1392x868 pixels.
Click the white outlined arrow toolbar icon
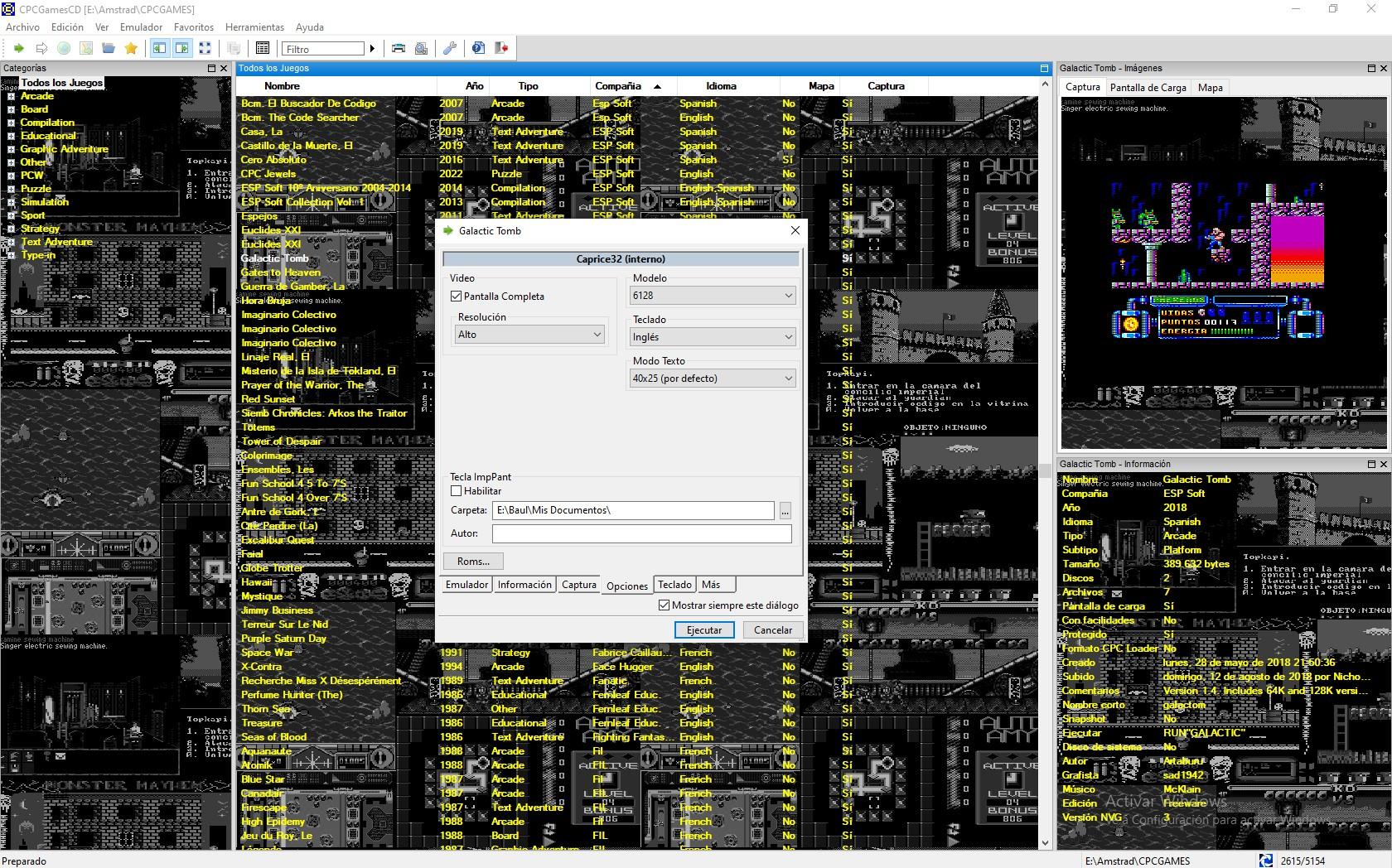pyautogui.click(x=41, y=48)
